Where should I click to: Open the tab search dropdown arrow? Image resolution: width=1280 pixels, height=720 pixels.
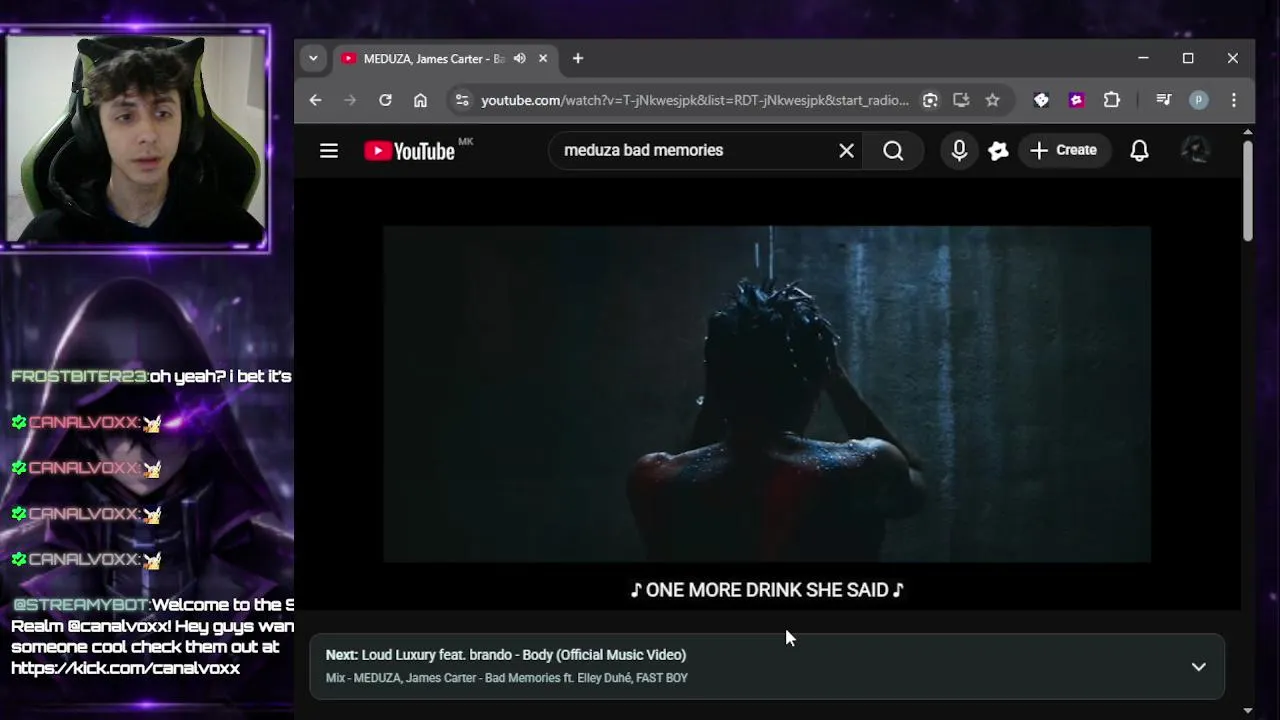coord(313,59)
